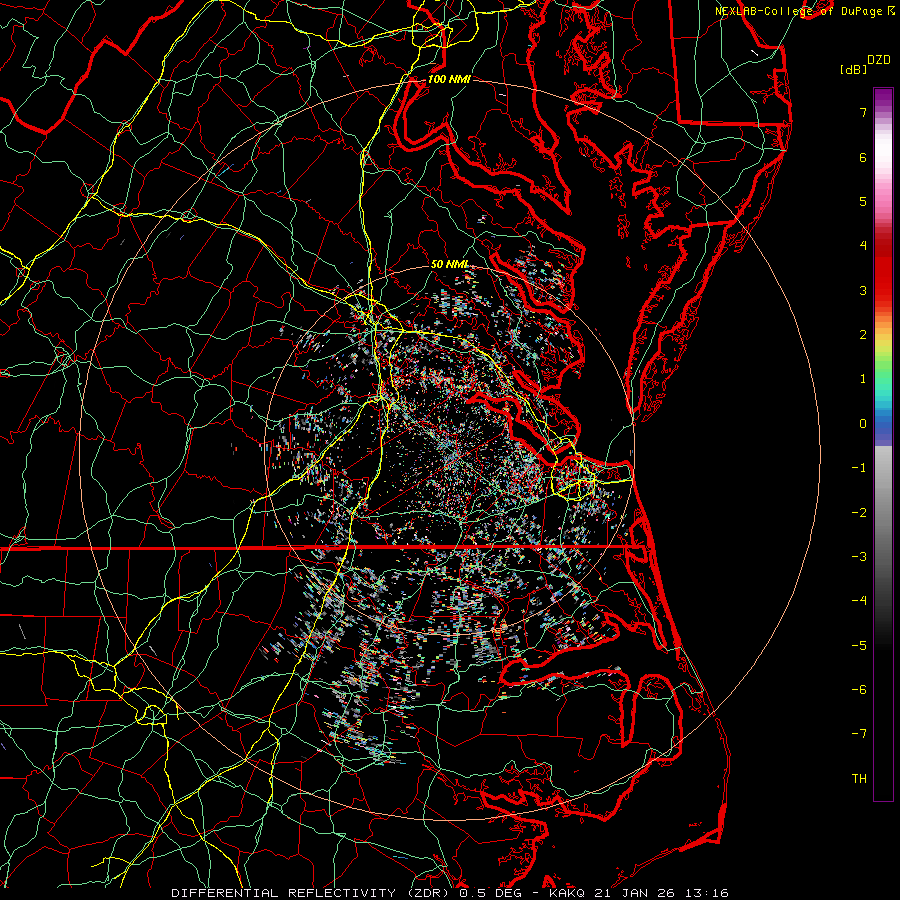Click the 100 NMI range ring label
The width and height of the screenshot is (900, 900).
tap(449, 79)
